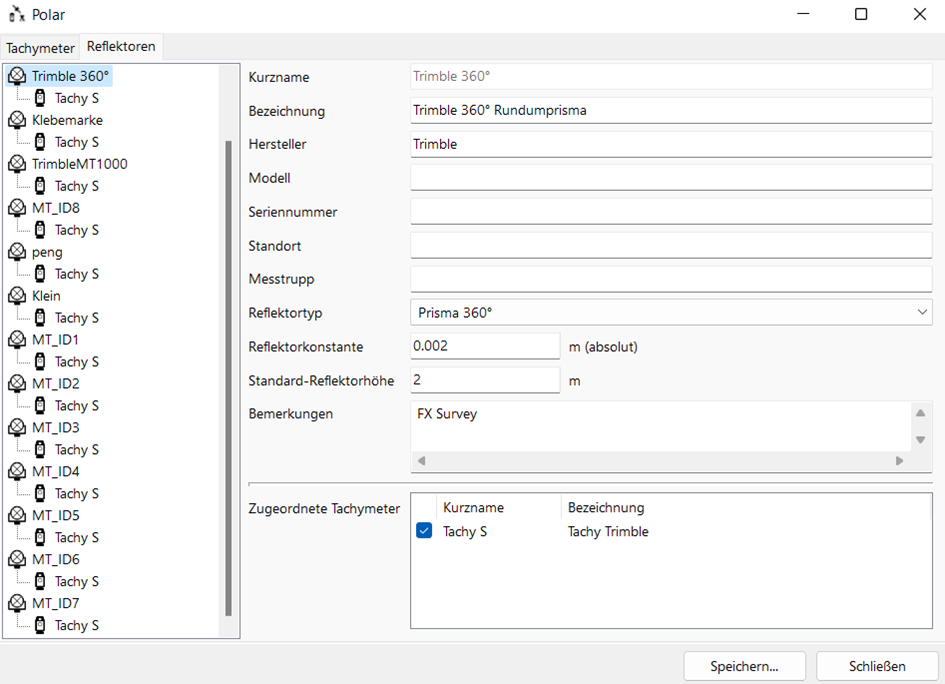Click tachymeter icon under MT_ID3

click(40, 450)
